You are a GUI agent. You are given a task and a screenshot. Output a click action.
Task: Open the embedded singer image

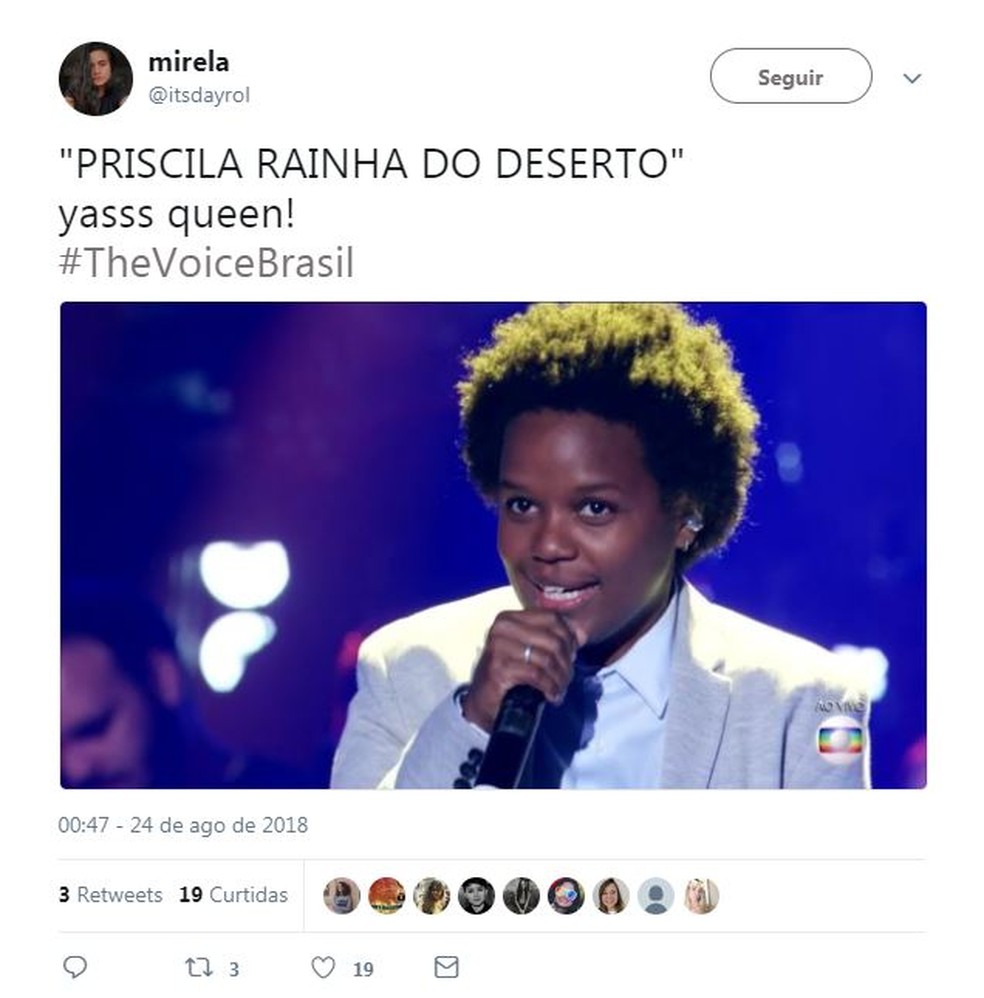point(493,545)
